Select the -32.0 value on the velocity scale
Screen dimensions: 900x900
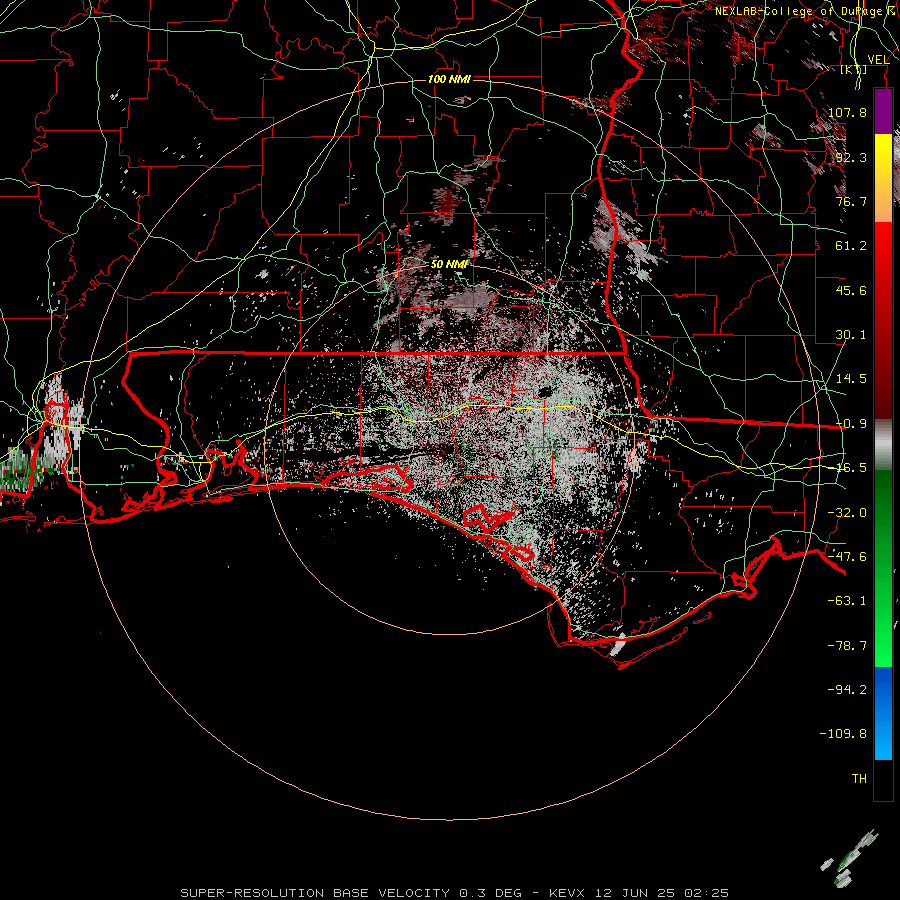pyautogui.click(x=847, y=513)
